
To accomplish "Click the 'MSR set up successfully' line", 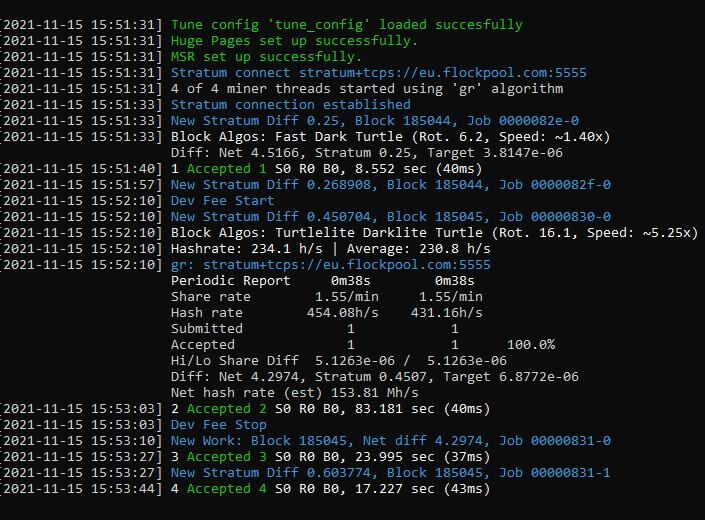I will pos(266,57).
